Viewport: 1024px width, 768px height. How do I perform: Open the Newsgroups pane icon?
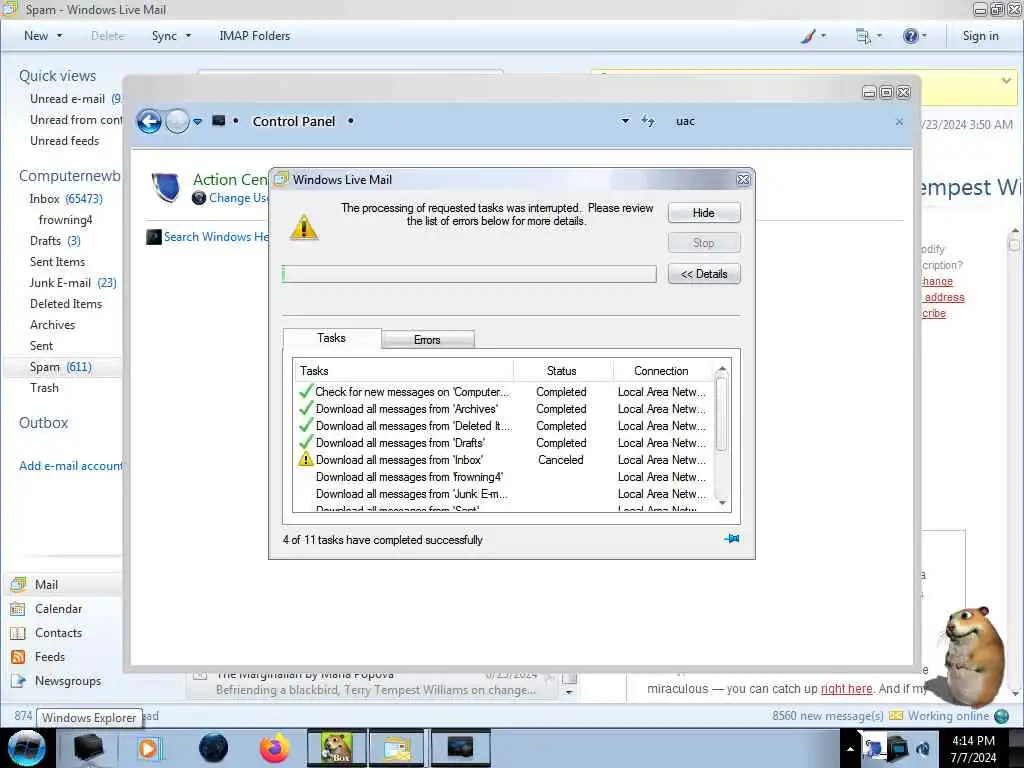pos(18,681)
